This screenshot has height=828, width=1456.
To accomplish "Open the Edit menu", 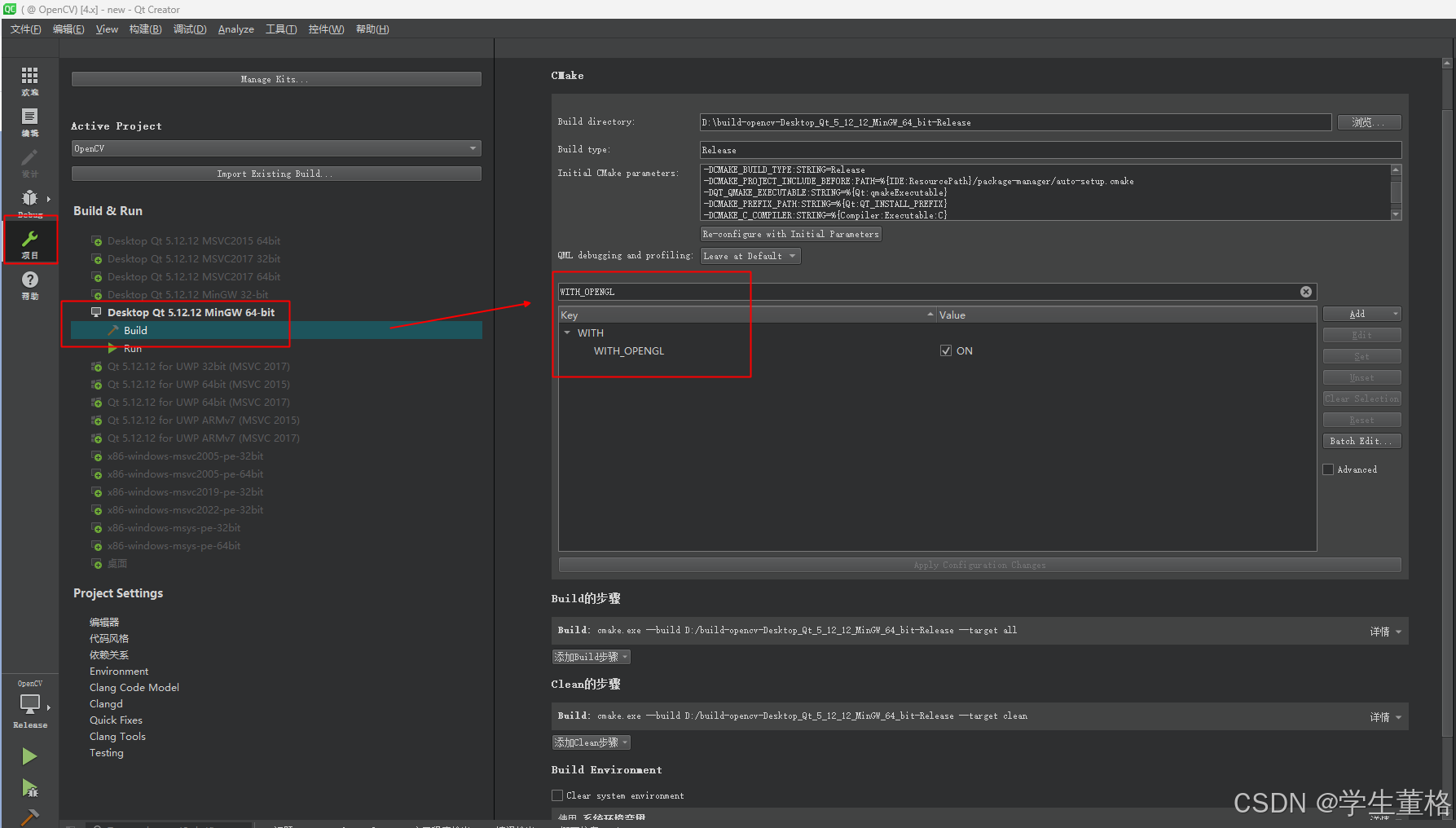I will pyautogui.click(x=68, y=29).
